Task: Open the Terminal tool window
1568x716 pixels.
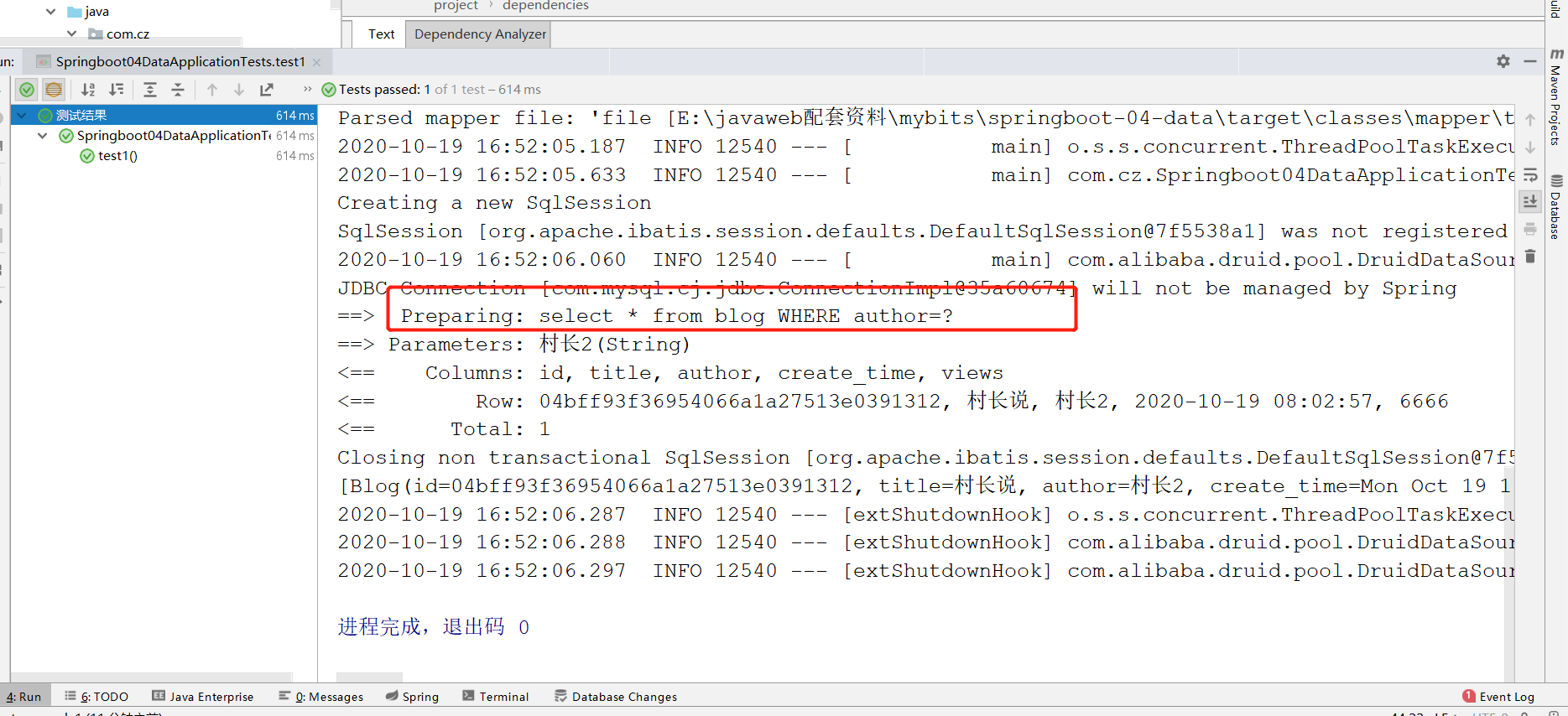Action: (495, 697)
